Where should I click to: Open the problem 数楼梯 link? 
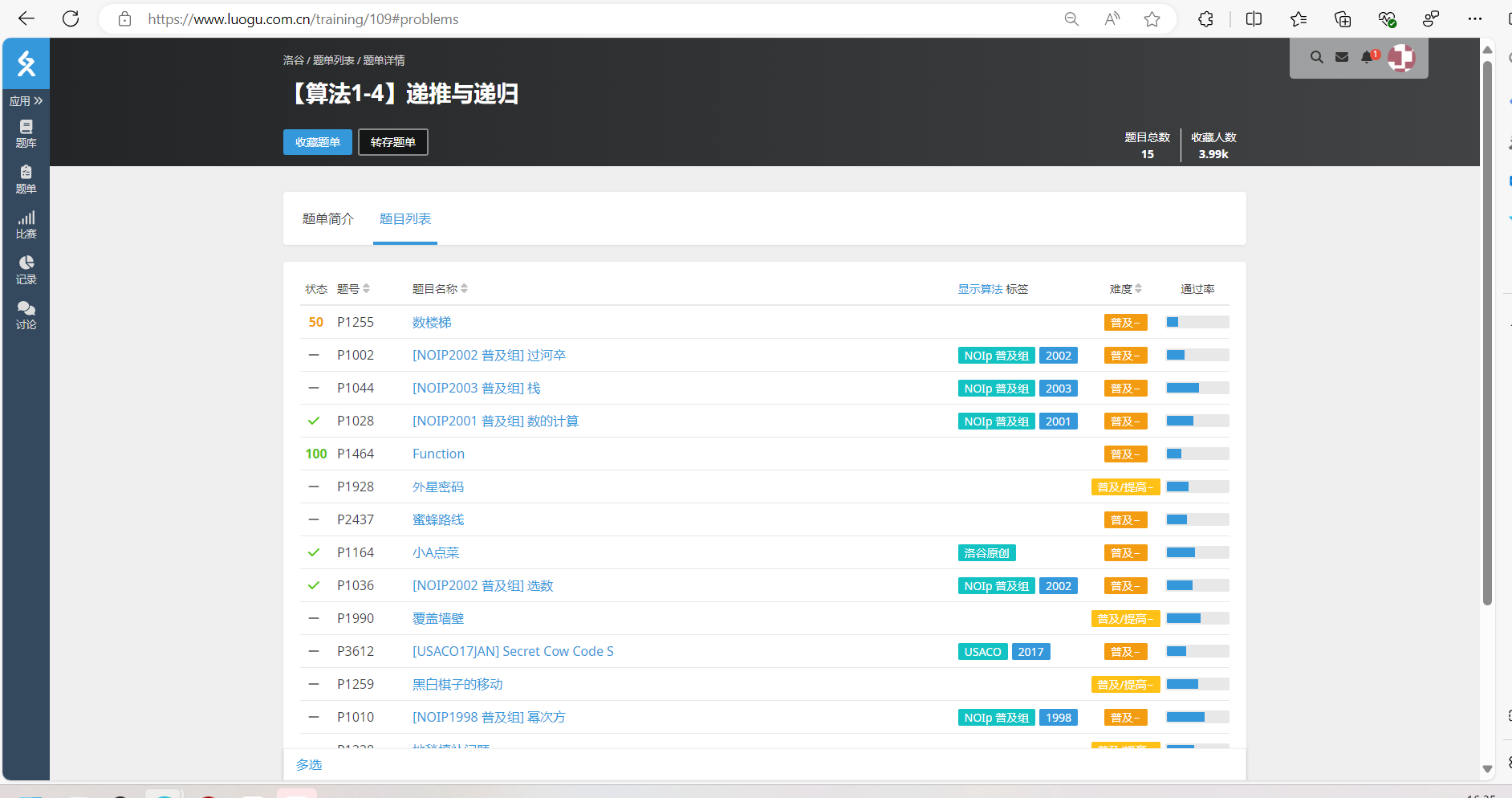coord(432,323)
